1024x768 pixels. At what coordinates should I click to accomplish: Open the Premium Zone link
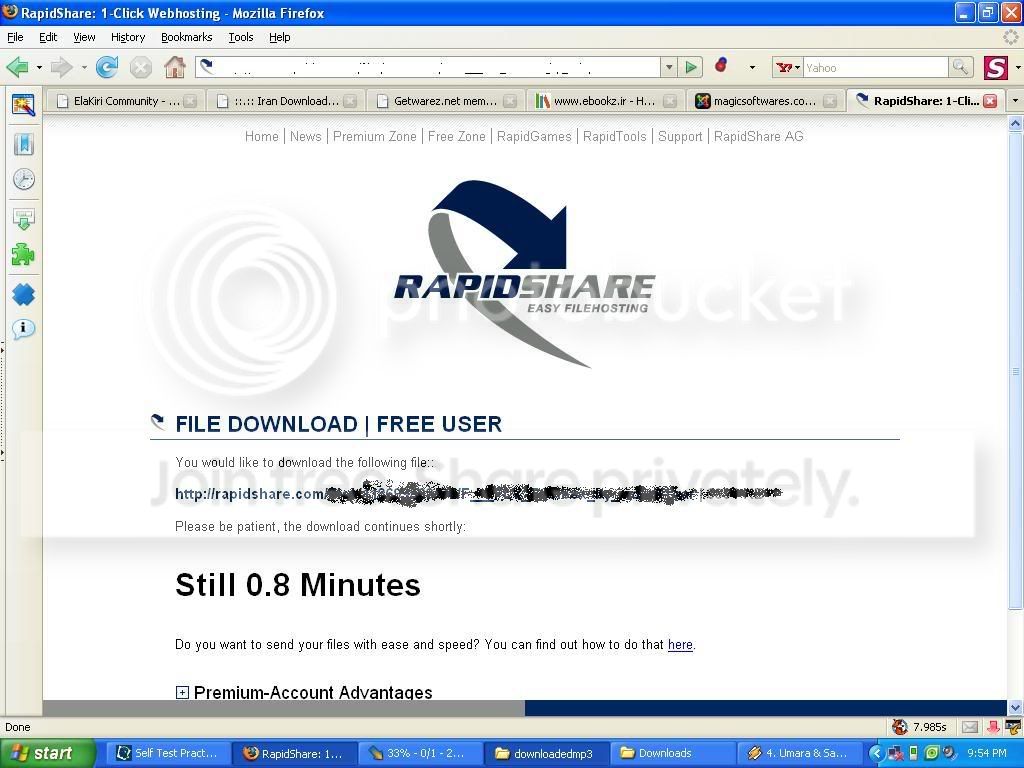pos(374,136)
